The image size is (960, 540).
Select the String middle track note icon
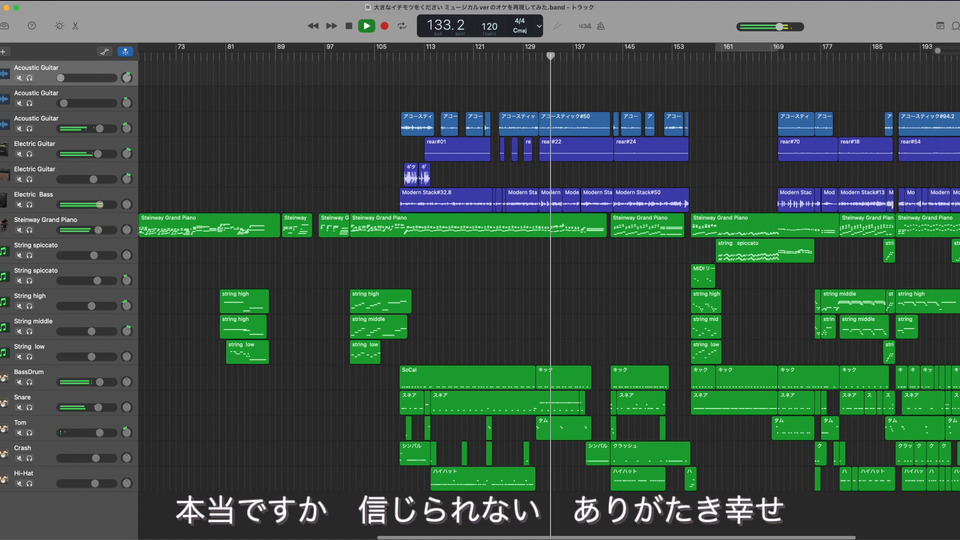click(4, 327)
